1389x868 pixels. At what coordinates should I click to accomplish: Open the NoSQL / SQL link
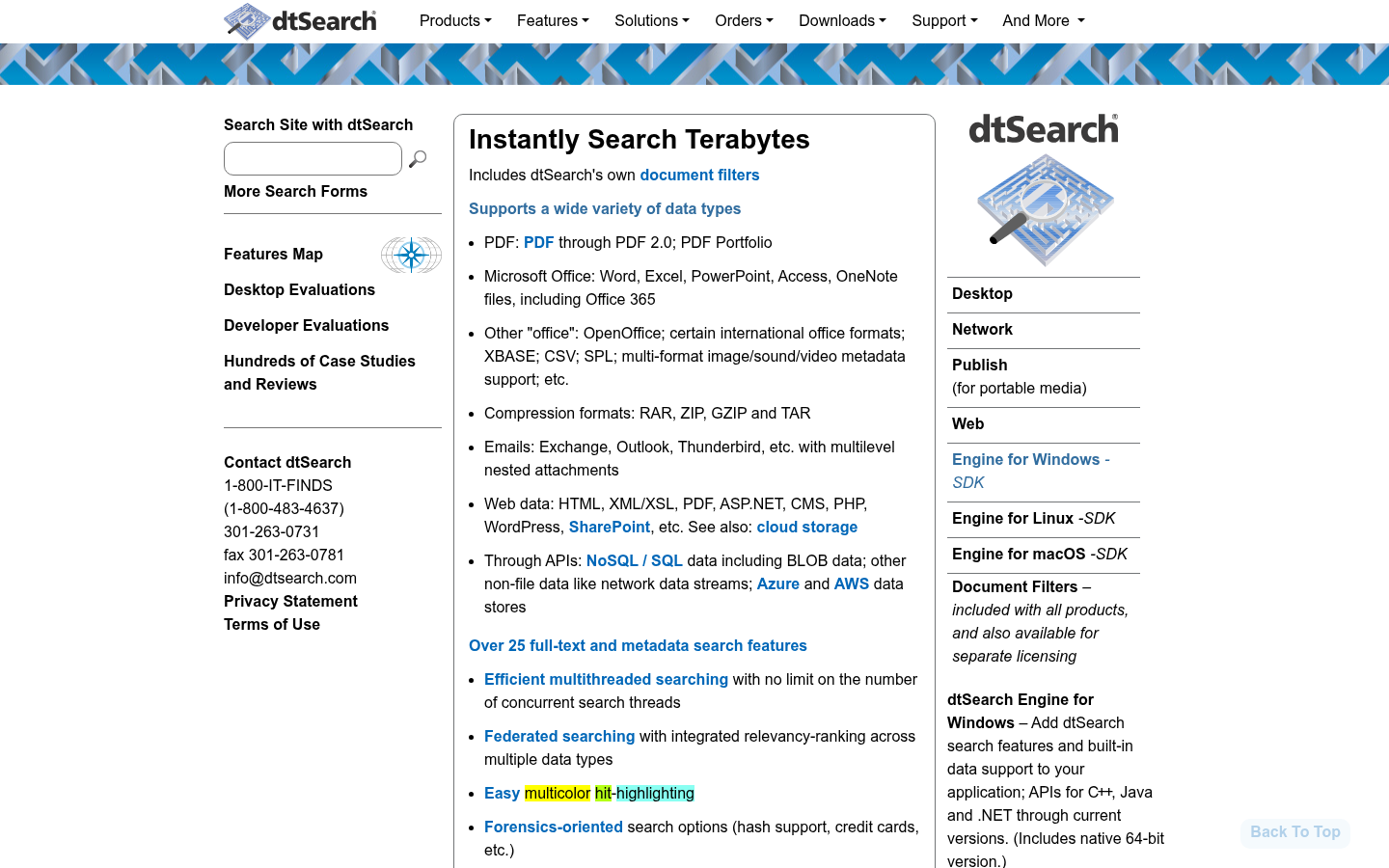(635, 560)
